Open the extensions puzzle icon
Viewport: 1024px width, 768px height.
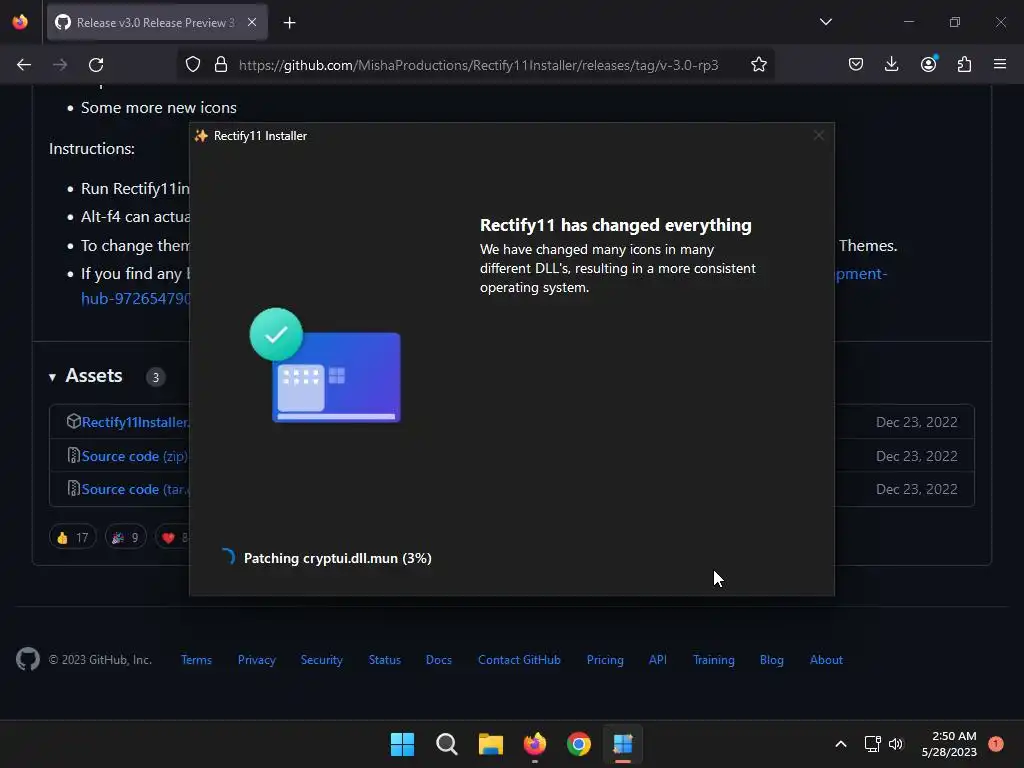964,65
